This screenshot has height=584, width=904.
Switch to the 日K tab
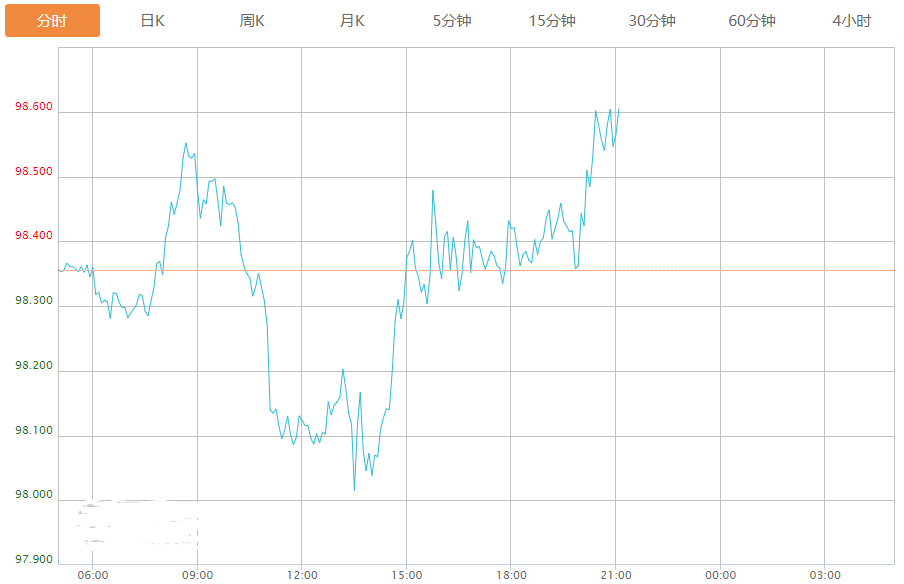[152, 21]
